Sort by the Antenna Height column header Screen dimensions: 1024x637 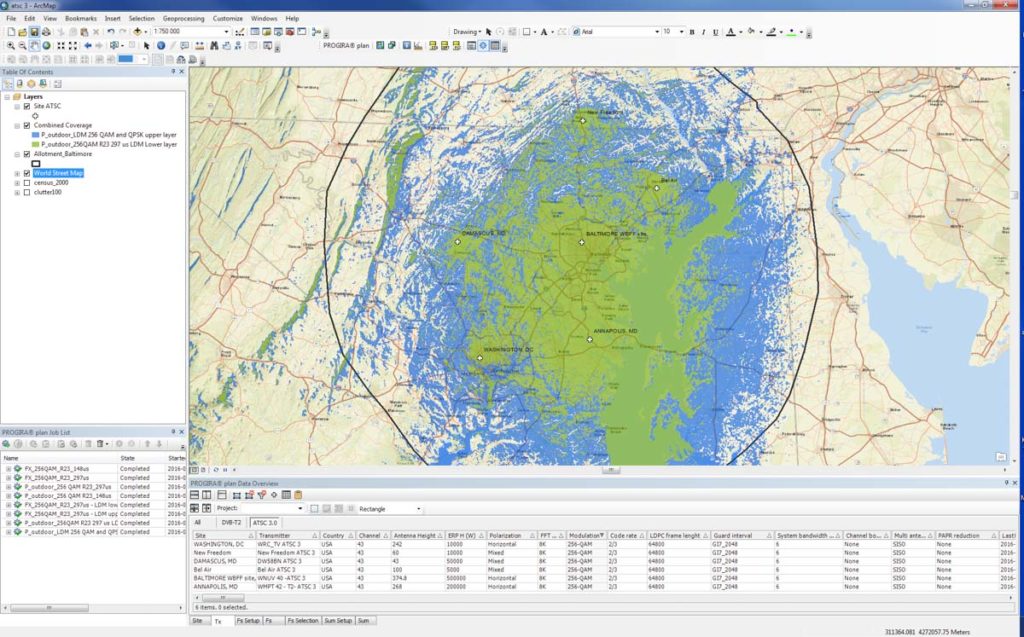click(418, 536)
